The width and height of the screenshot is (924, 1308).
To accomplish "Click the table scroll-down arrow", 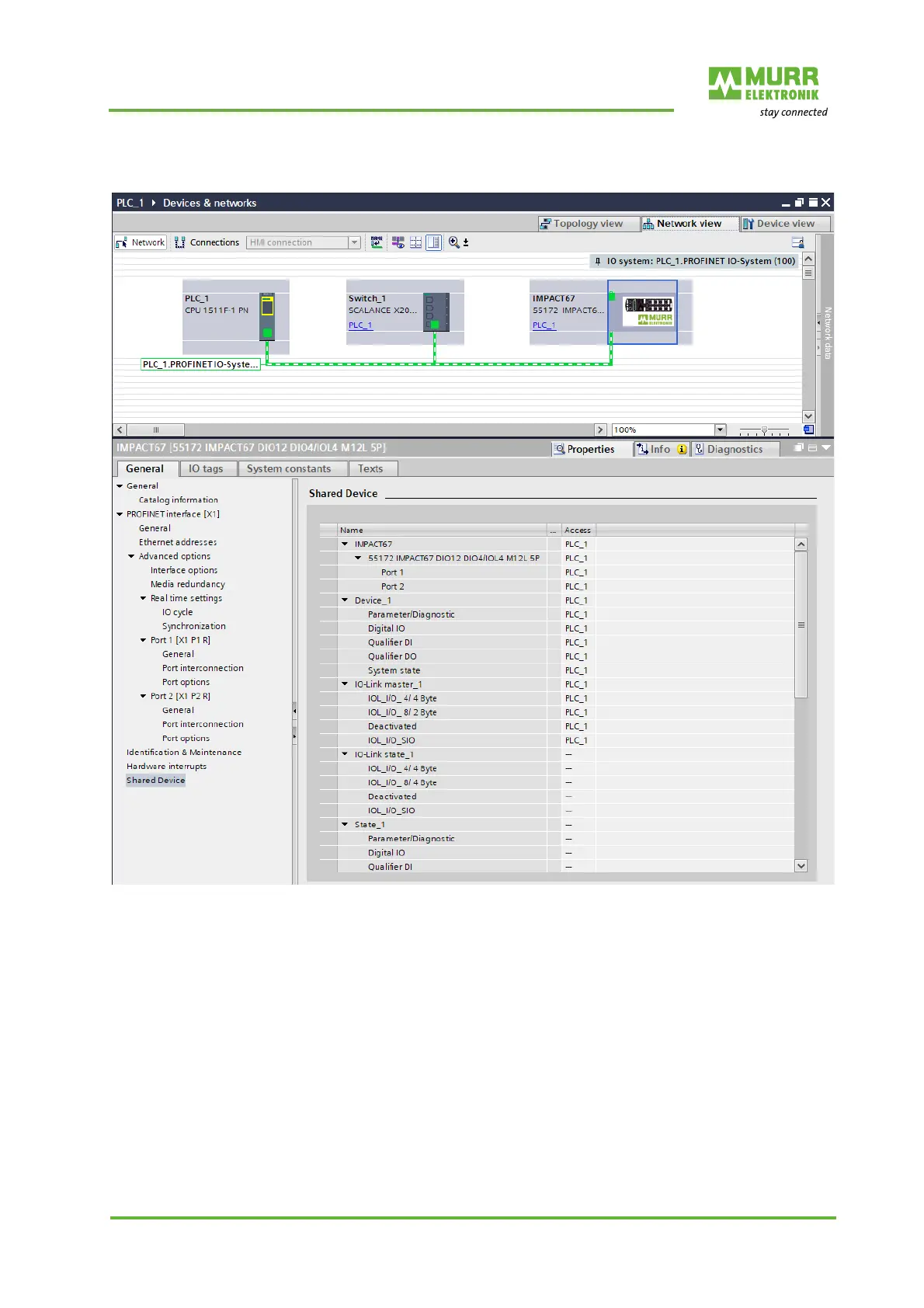I will pyautogui.click(x=801, y=865).
